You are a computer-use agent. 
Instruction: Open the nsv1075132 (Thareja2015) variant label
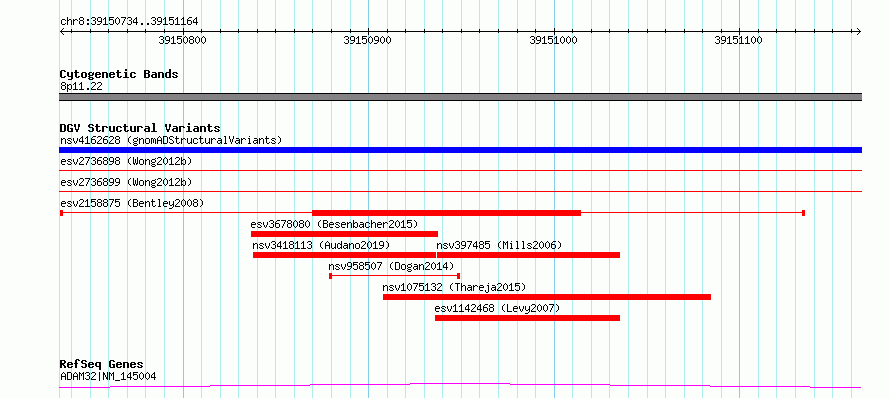(454, 287)
